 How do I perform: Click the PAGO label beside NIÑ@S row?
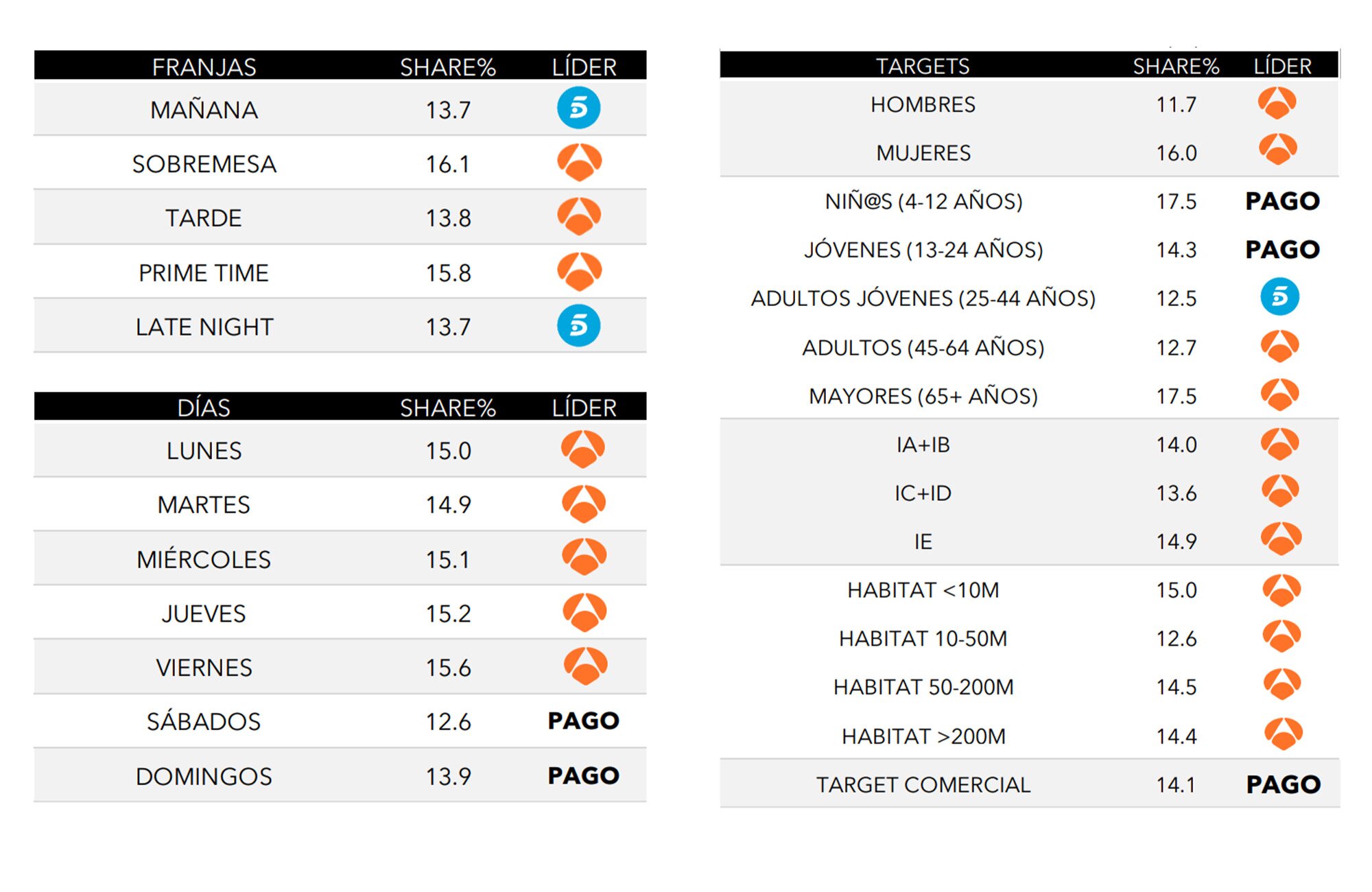click(x=1282, y=201)
